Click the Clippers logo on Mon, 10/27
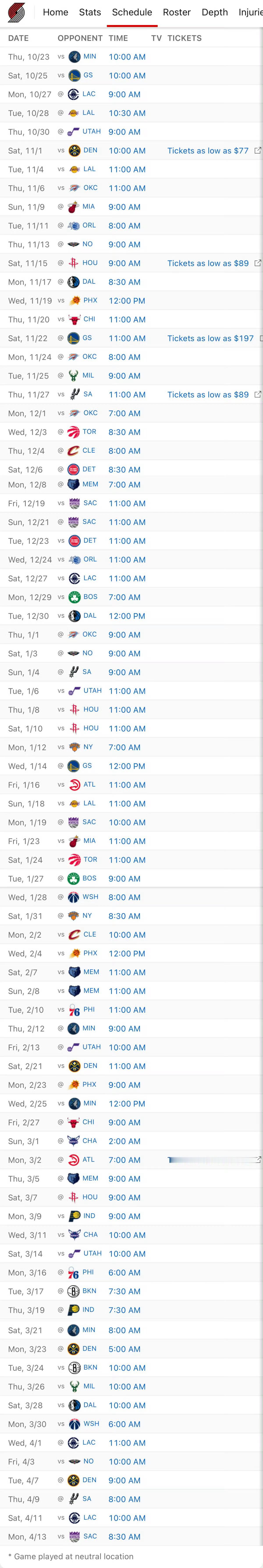263x1568 pixels. (73, 94)
